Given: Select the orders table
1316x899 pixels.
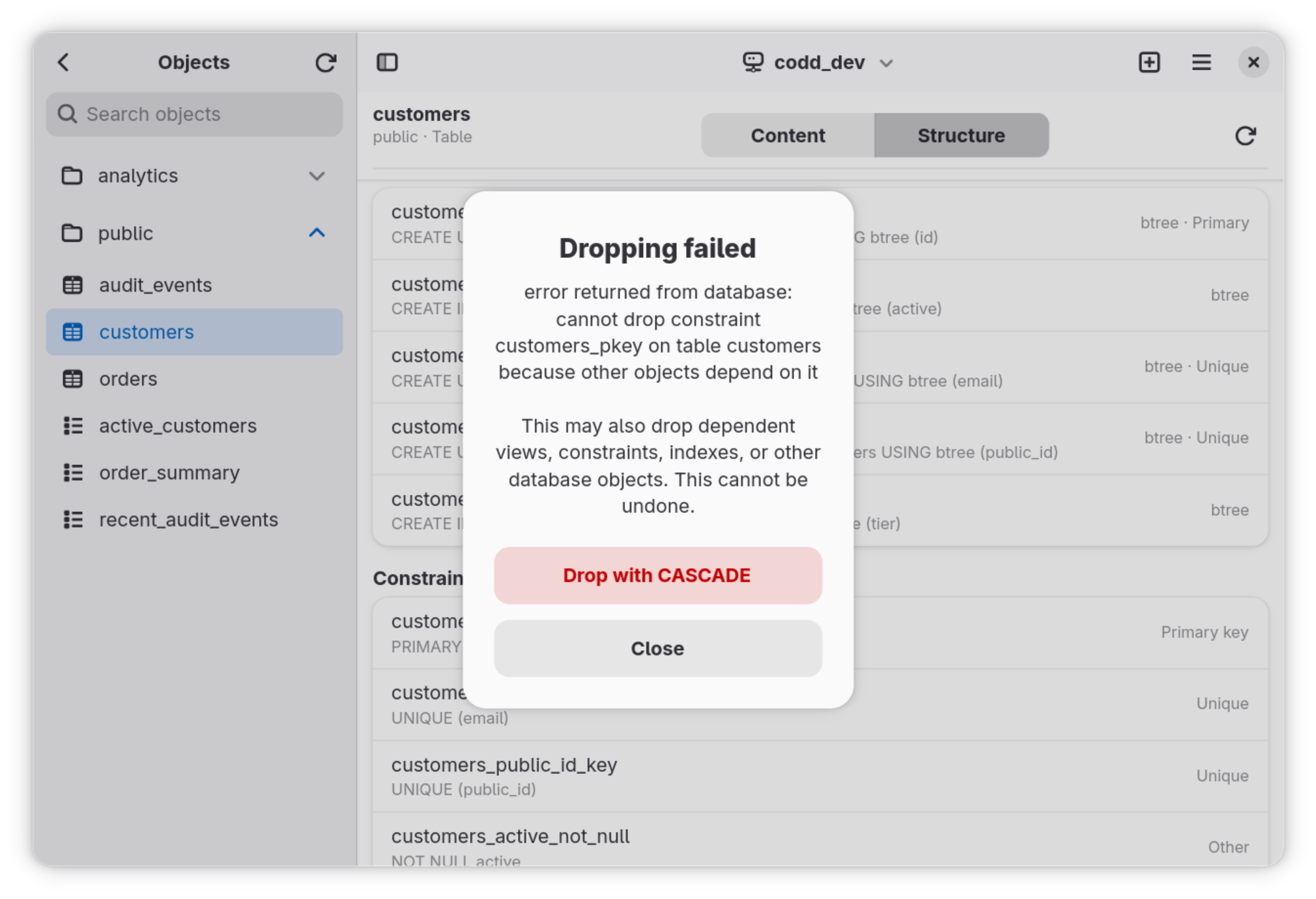Looking at the screenshot, I should pyautogui.click(x=194, y=378).
